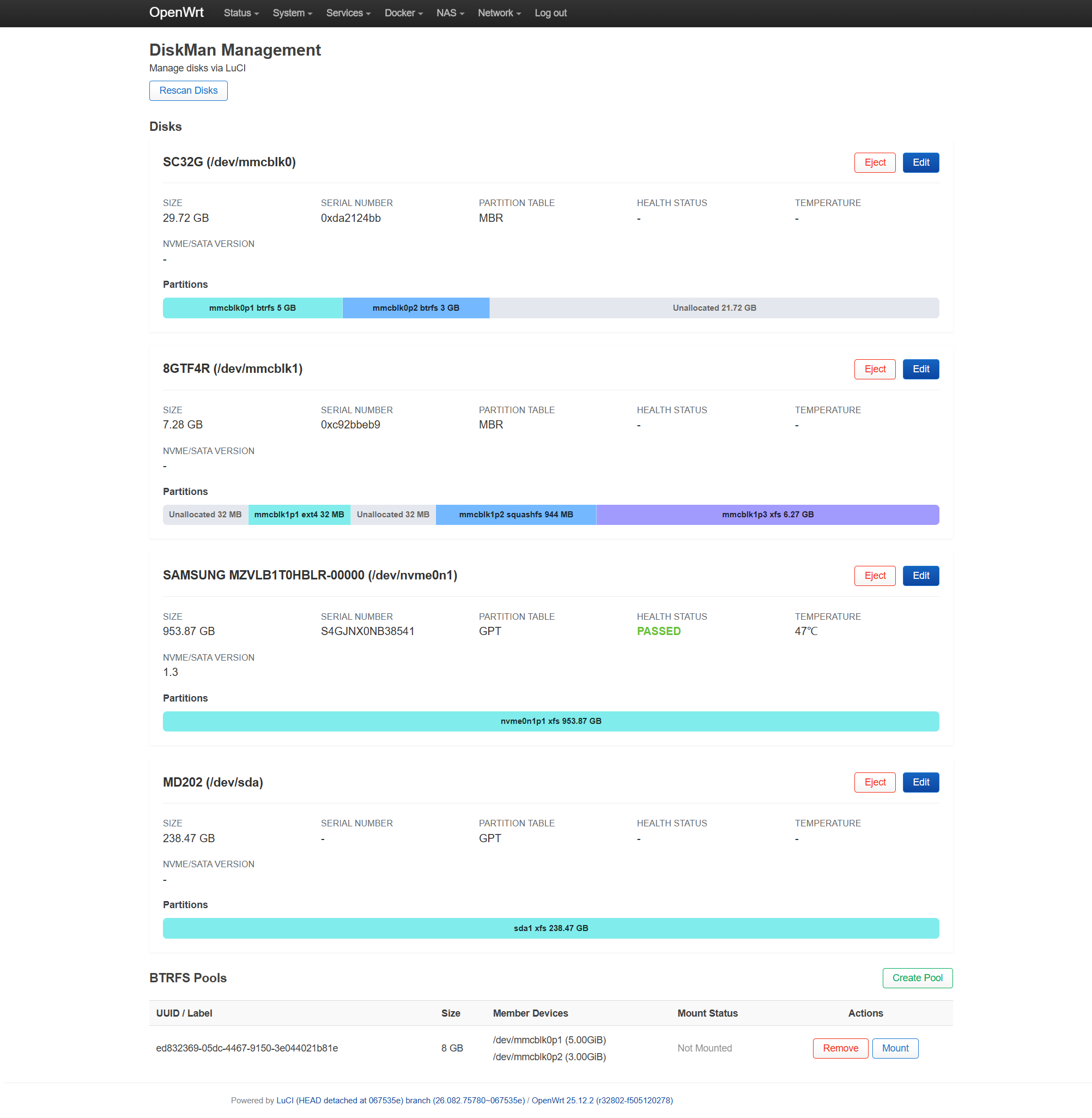
Task: Select the sda1 xfs 238.47 GB partition
Action: [550, 928]
